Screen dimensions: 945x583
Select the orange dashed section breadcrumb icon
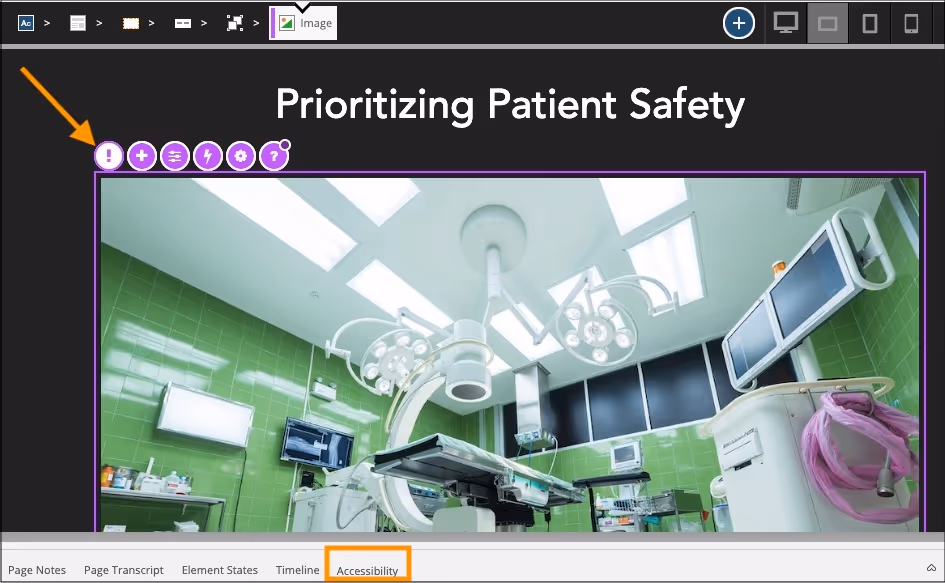tap(131, 24)
